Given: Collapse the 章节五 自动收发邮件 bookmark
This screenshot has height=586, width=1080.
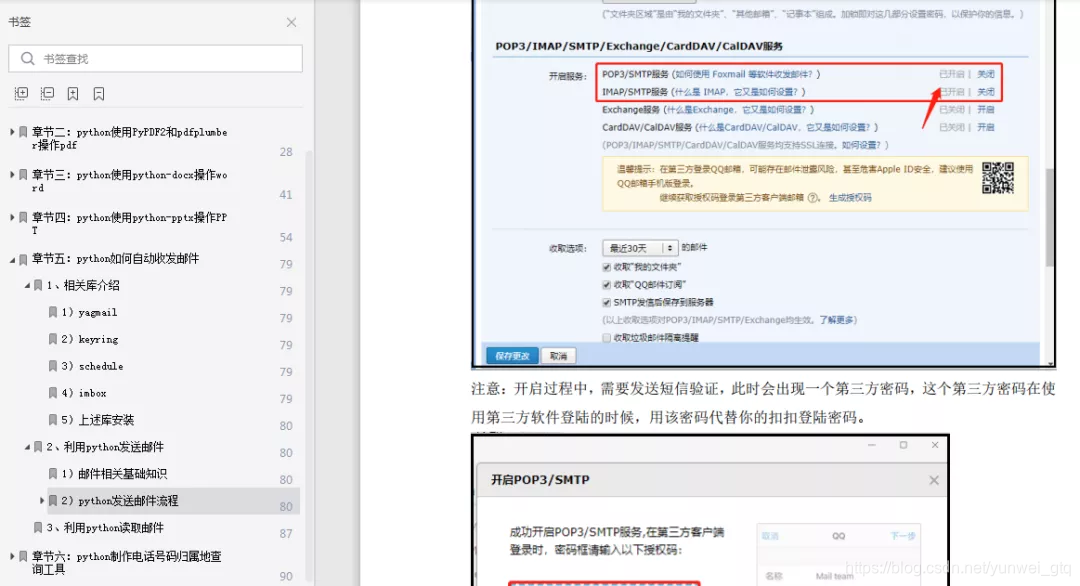Looking at the screenshot, I should click(12, 260).
